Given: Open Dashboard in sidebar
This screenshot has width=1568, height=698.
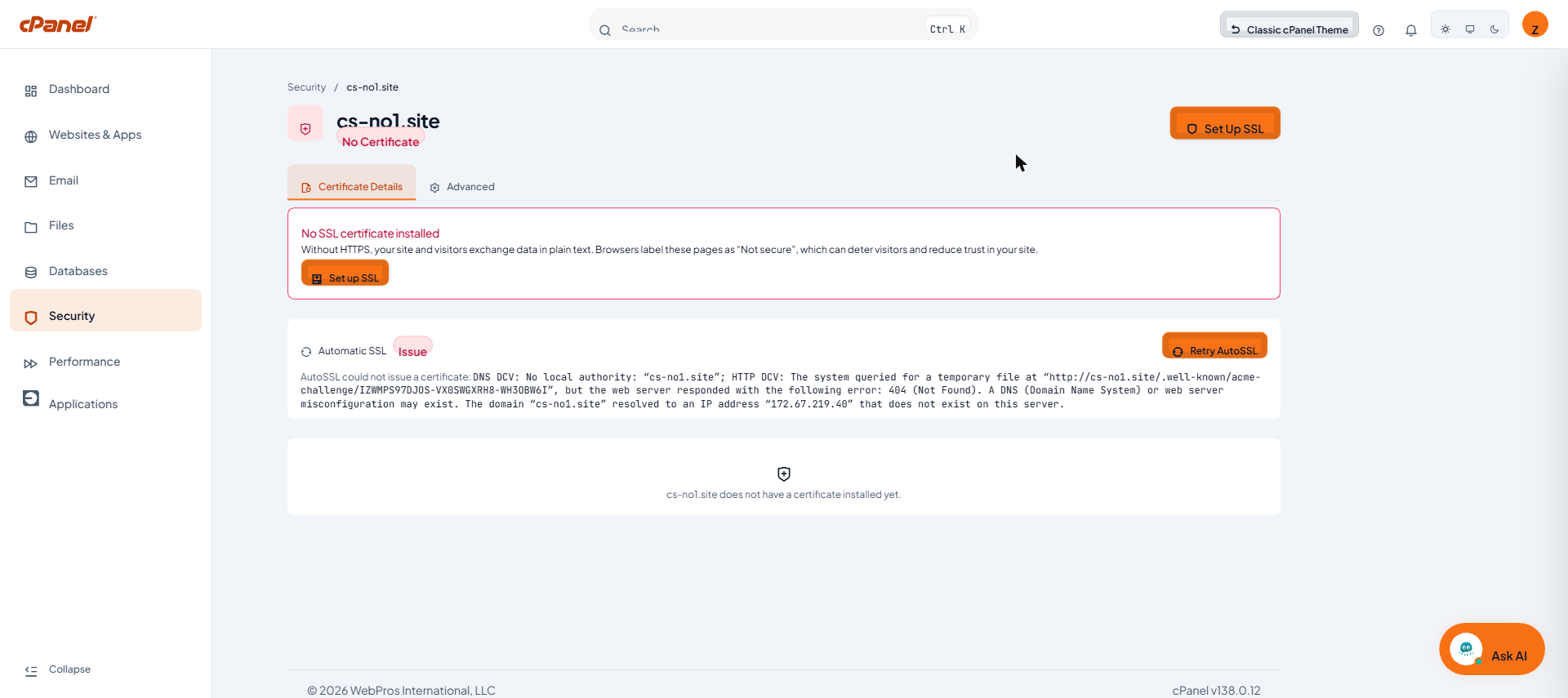Looking at the screenshot, I should click(105, 90).
